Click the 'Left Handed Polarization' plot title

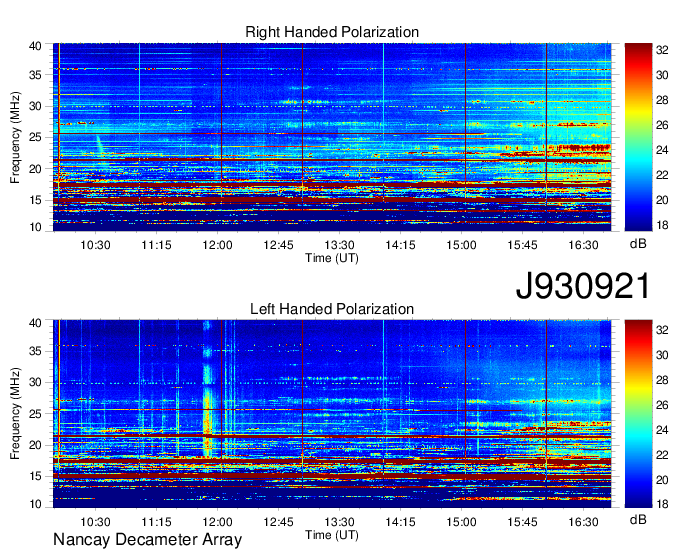pyautogui.click(x=332, y=309)
